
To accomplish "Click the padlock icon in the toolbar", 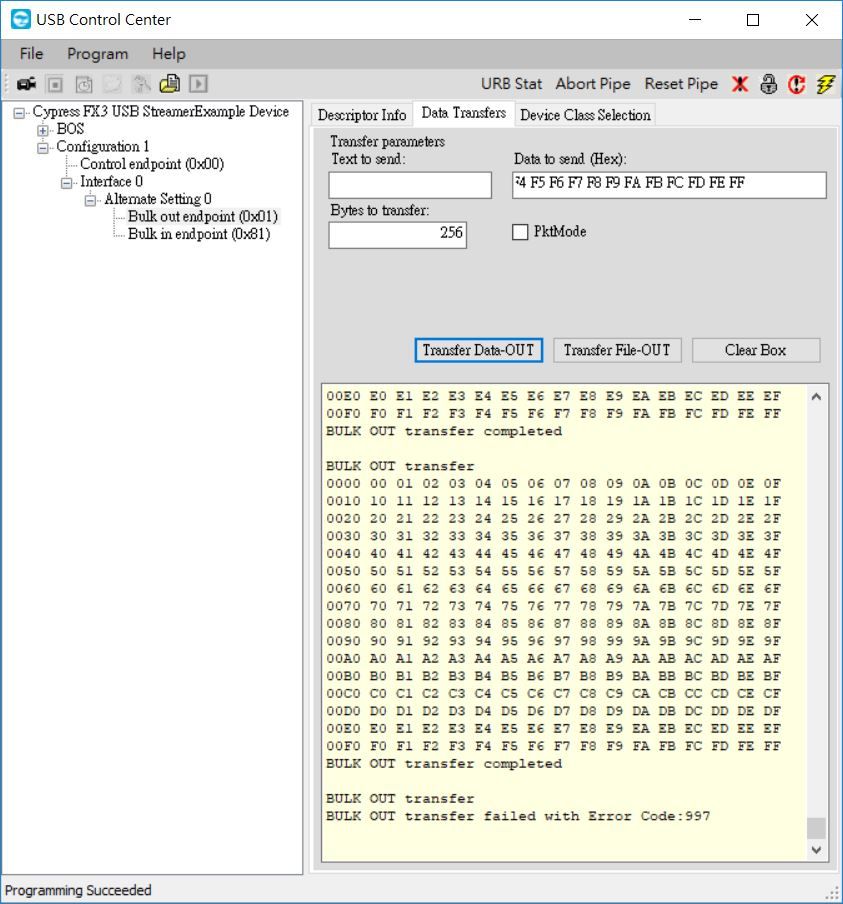I will [768, 84].
